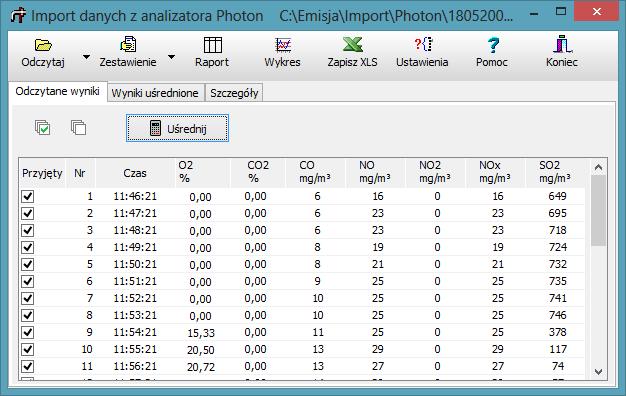This screenshot has height=396, width=626.
Task: Switch to the Odczytane wyniki tab
Action: (57, 91)
